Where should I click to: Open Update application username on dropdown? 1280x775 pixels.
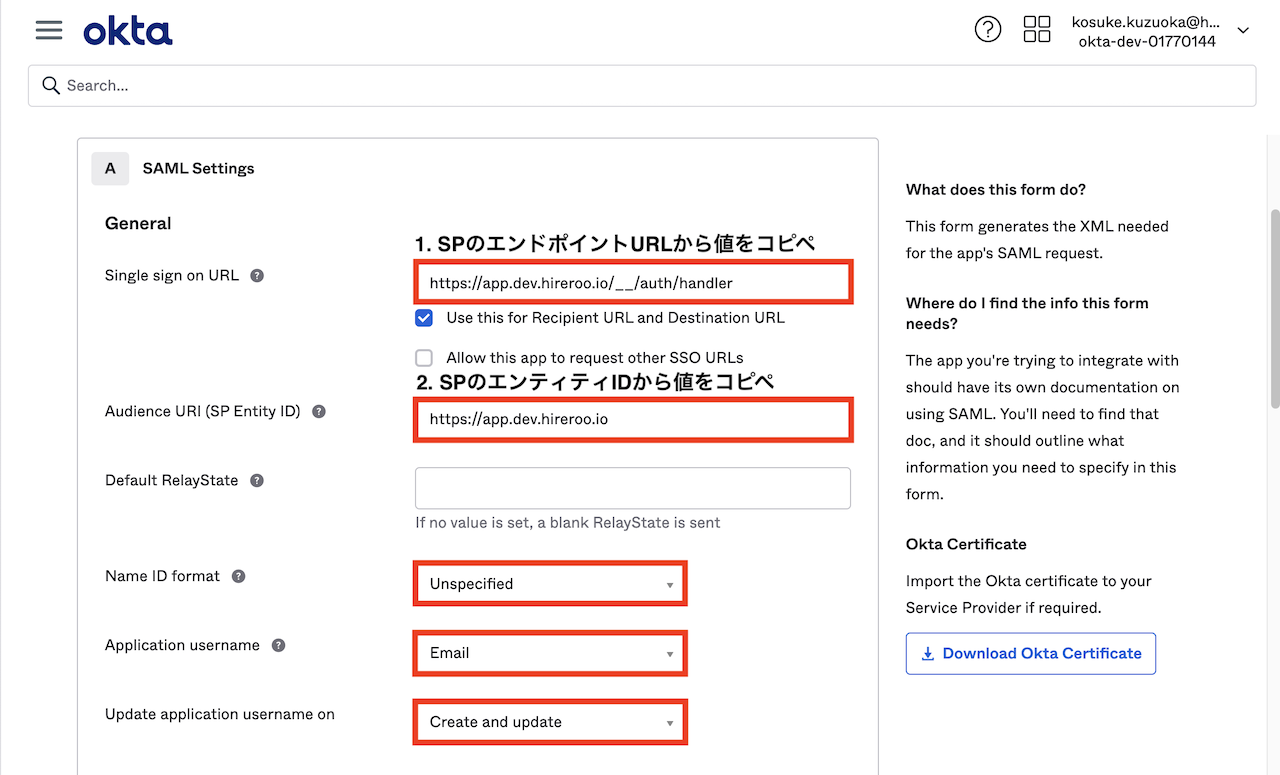[550, 722]
